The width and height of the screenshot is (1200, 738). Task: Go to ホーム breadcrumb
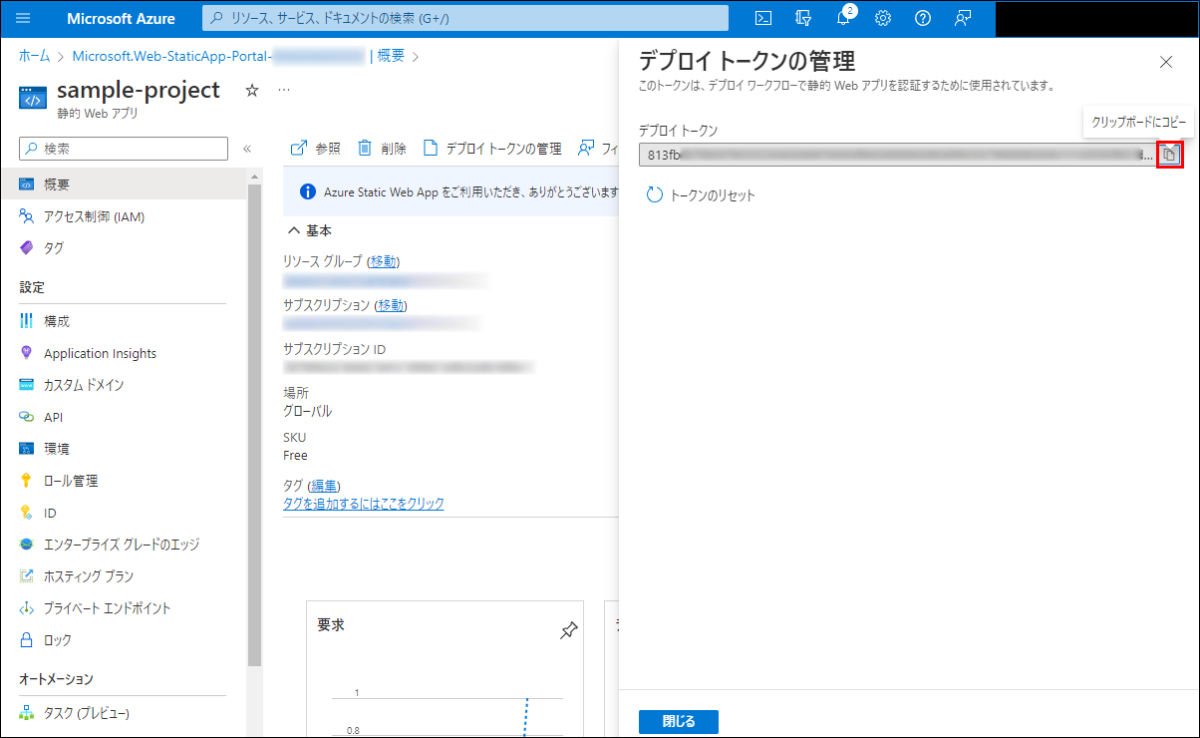click(x=35, y=56)
